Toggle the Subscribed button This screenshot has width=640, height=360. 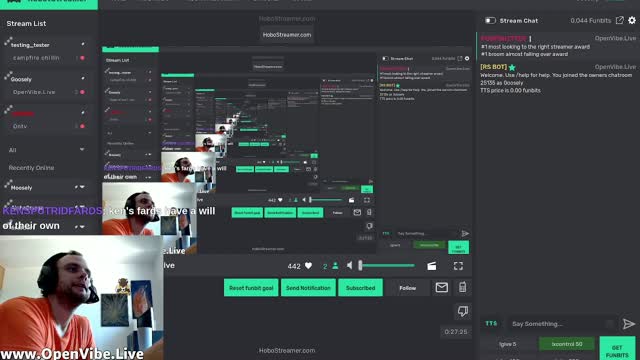(x=360, y=288)
